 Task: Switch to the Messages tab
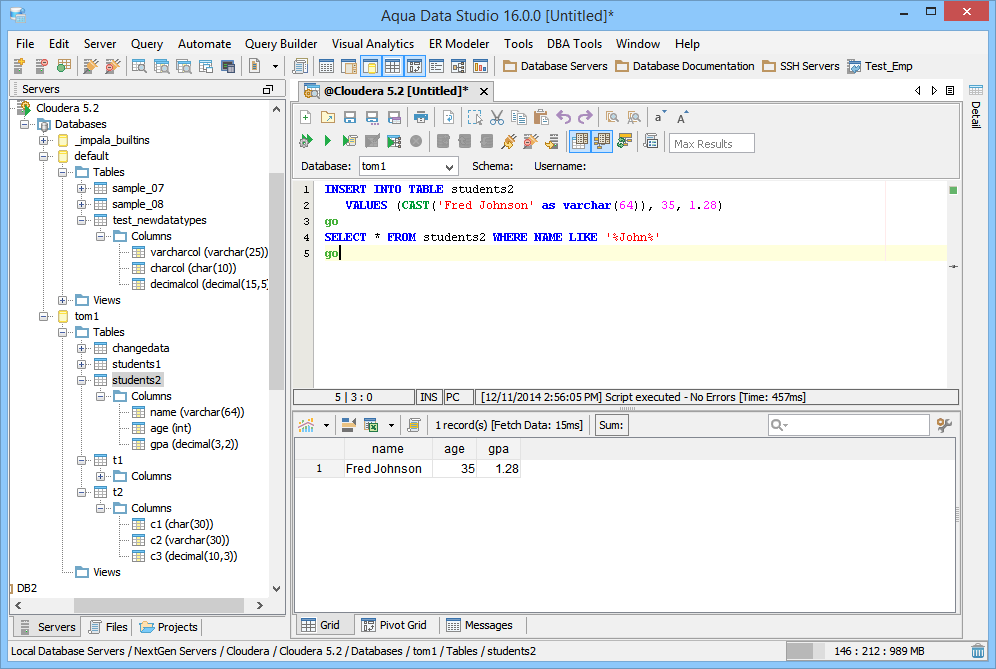click(x=479, y=625)
